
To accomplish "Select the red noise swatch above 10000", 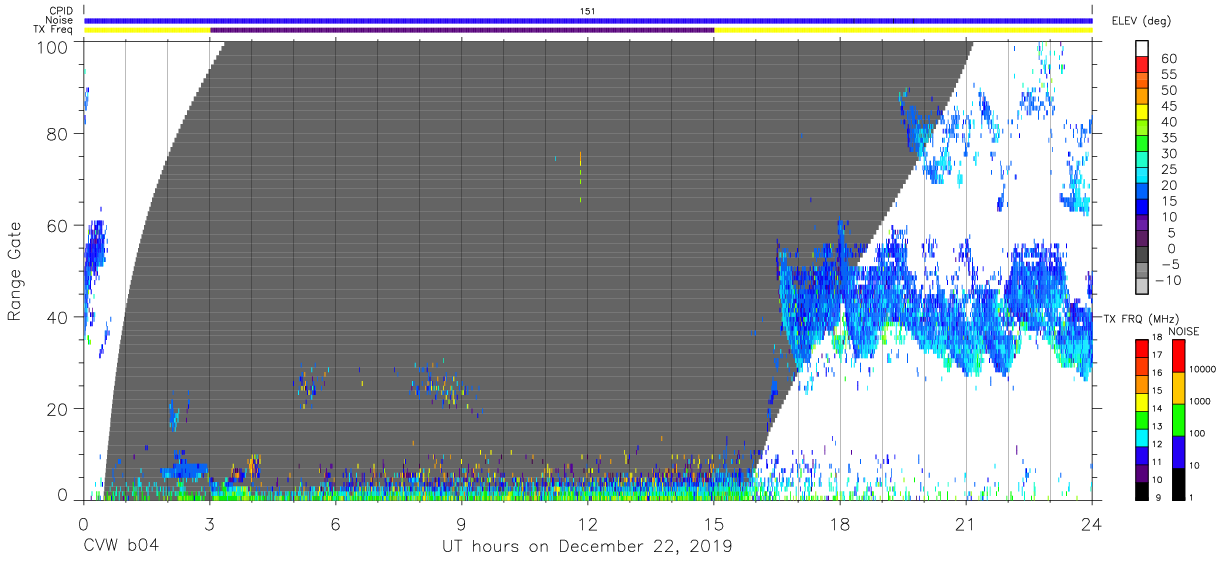I will (1178, 356).
